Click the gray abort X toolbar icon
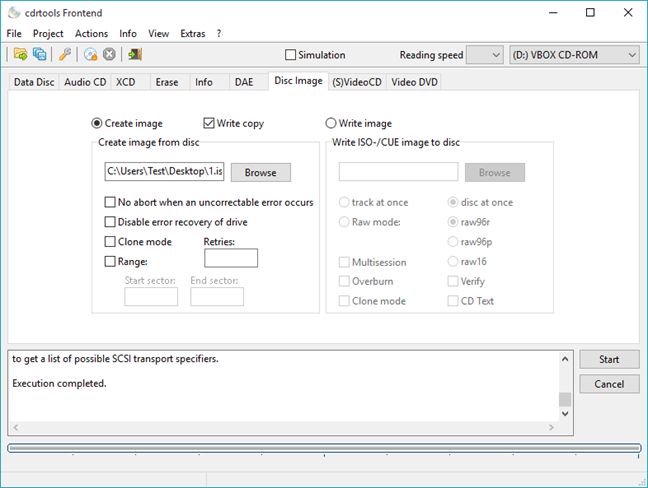648x488 pixels. (109, 55)
